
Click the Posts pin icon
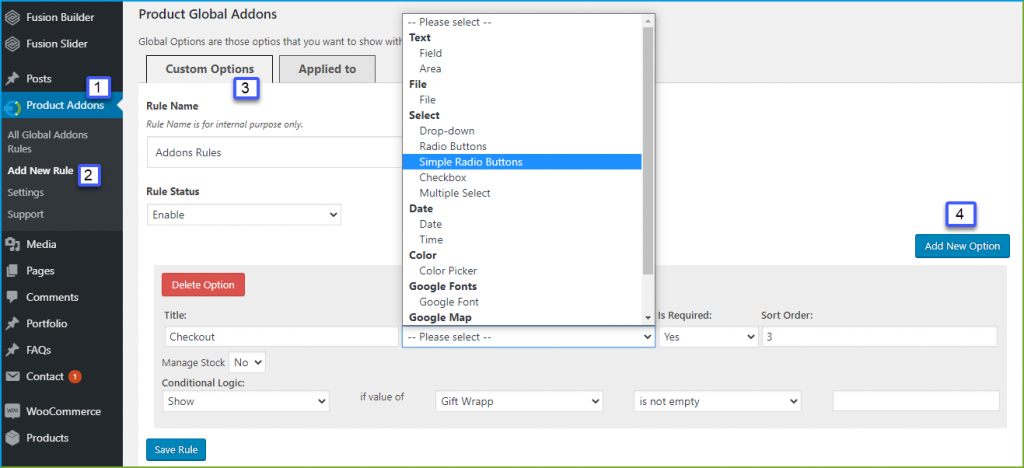[11, 79]
